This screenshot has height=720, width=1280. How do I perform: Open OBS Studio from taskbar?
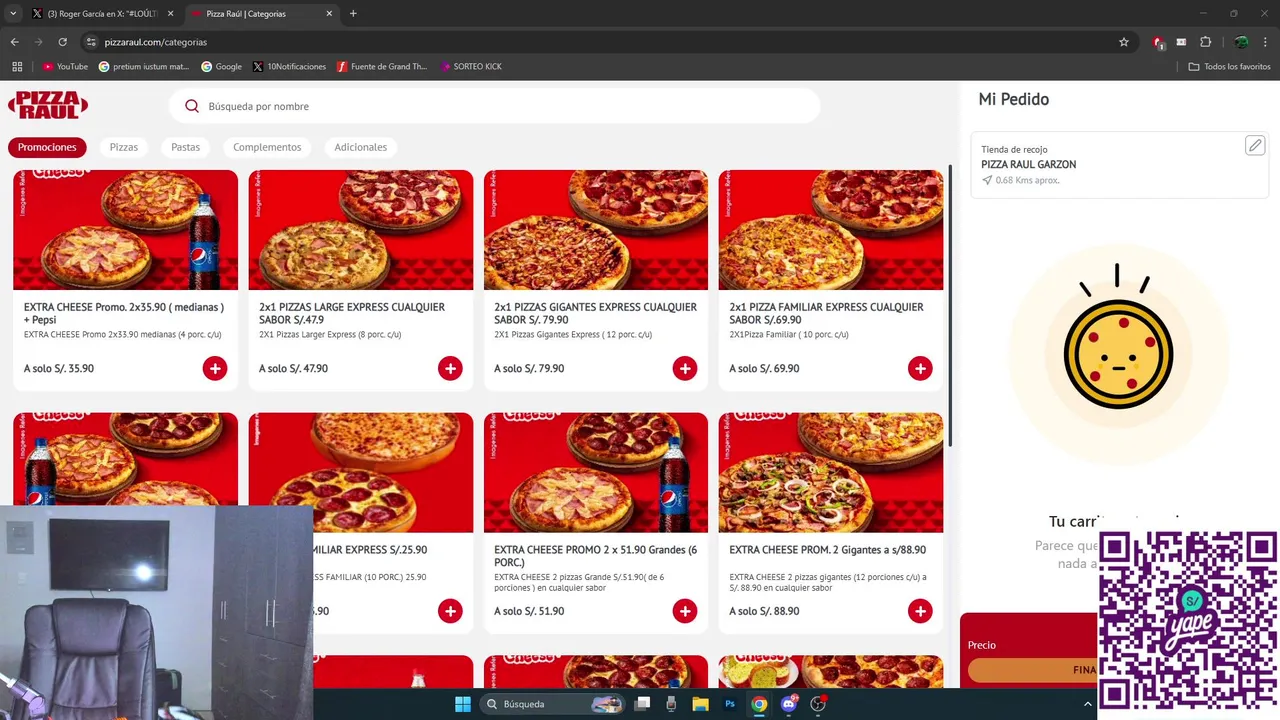818,704
